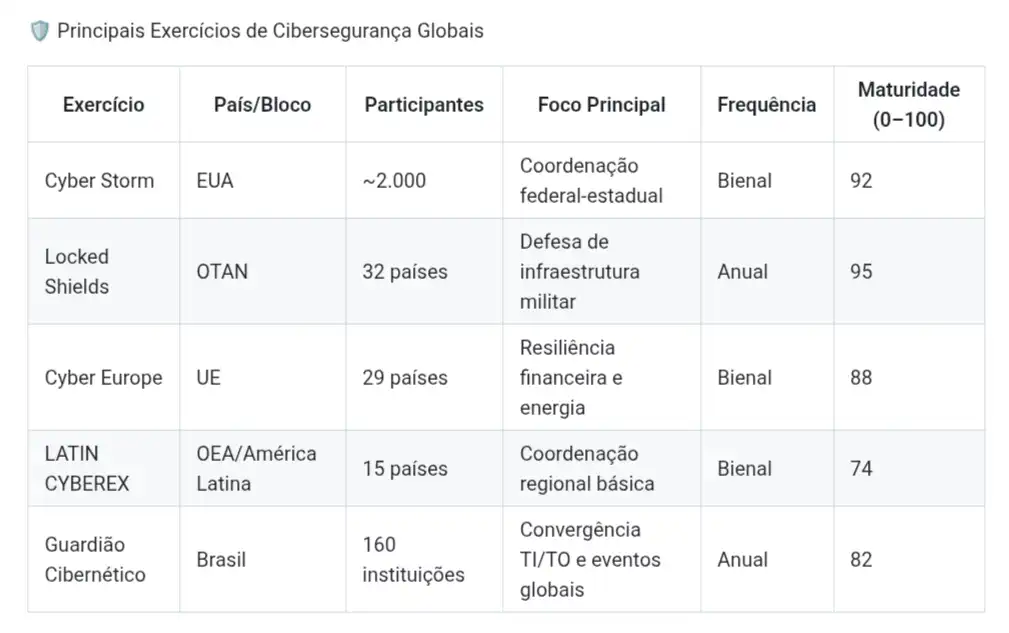Select the 'Cyber Storm' exercise cell
This screenshot has width=1009, height=633.
(99, 181)
